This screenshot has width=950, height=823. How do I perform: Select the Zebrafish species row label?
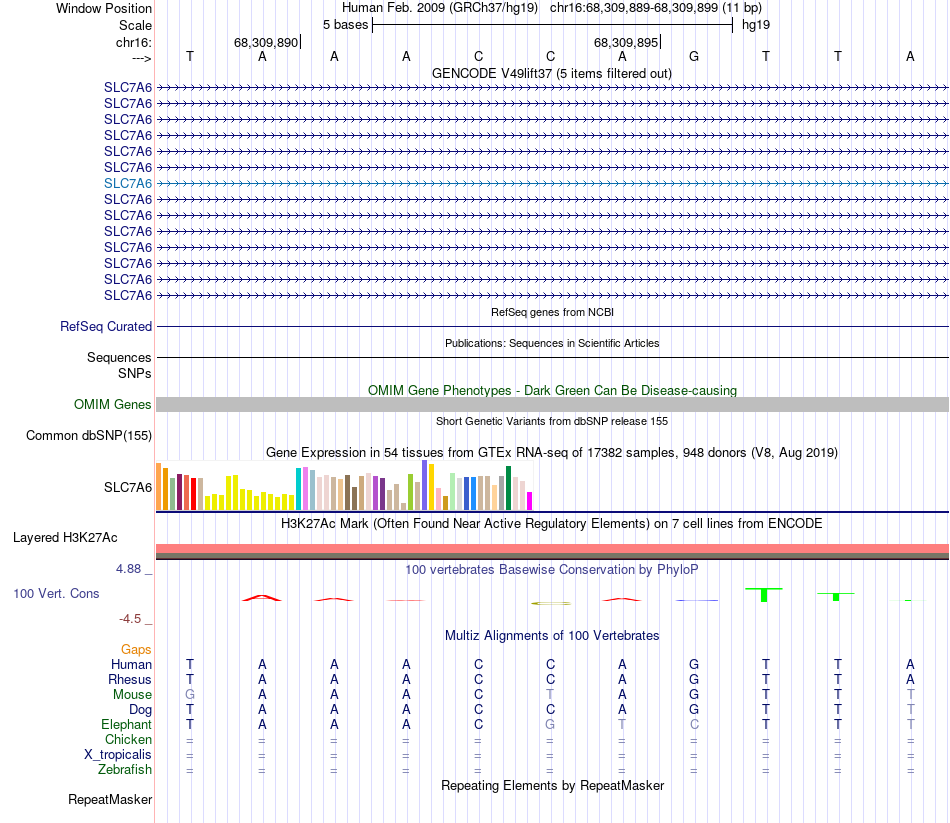(x=125, y=769)
